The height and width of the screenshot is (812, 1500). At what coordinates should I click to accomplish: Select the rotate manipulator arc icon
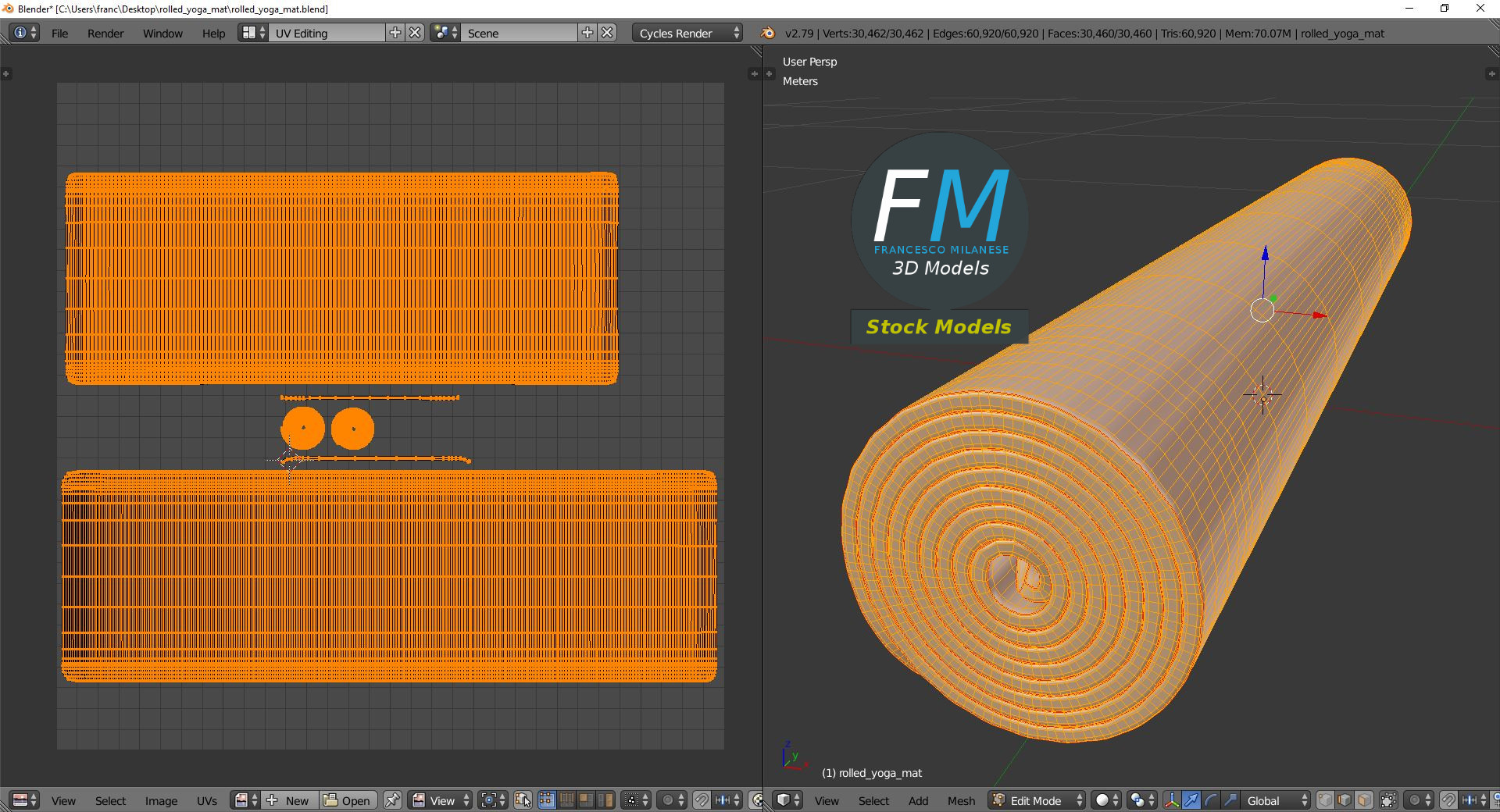[1210, 800]
